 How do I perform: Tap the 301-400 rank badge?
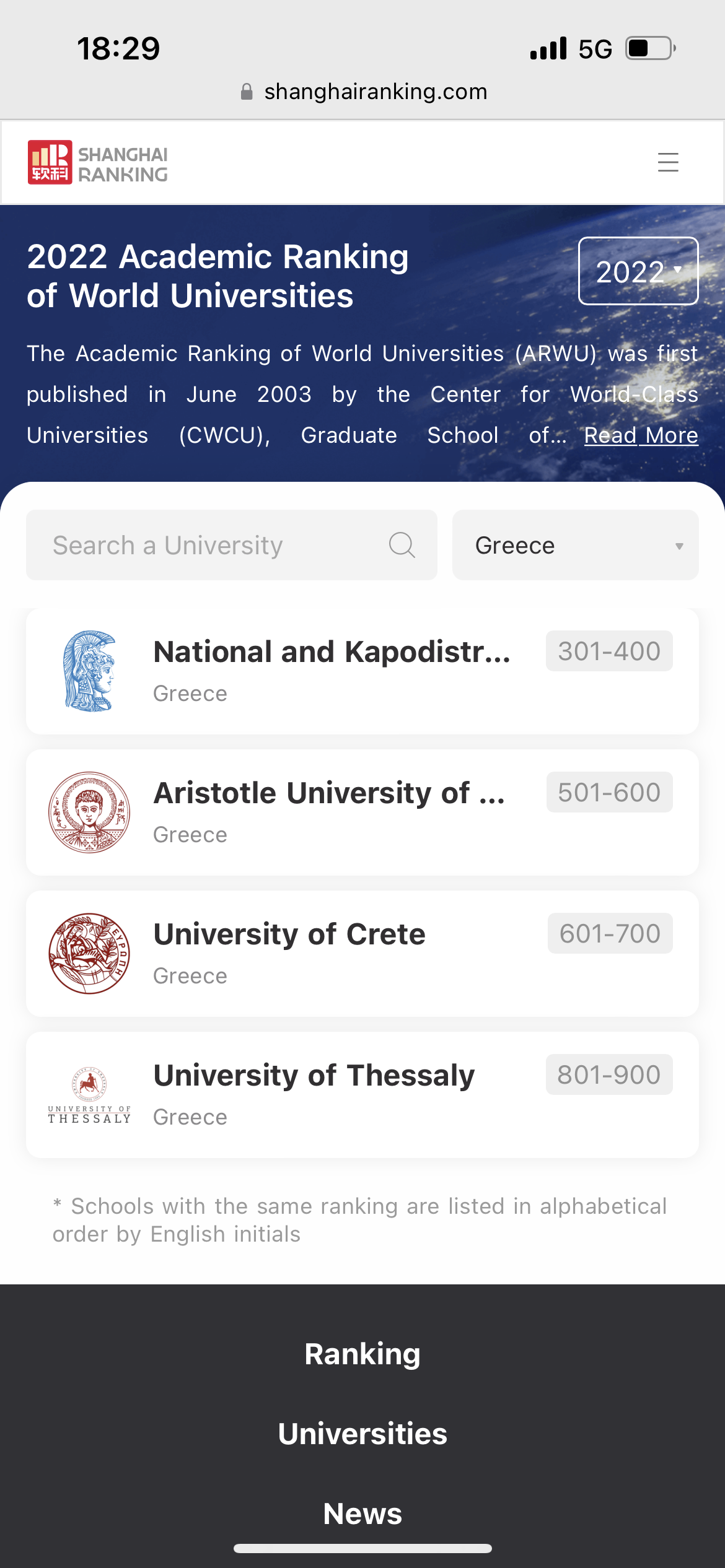click(x=609, y=651)
